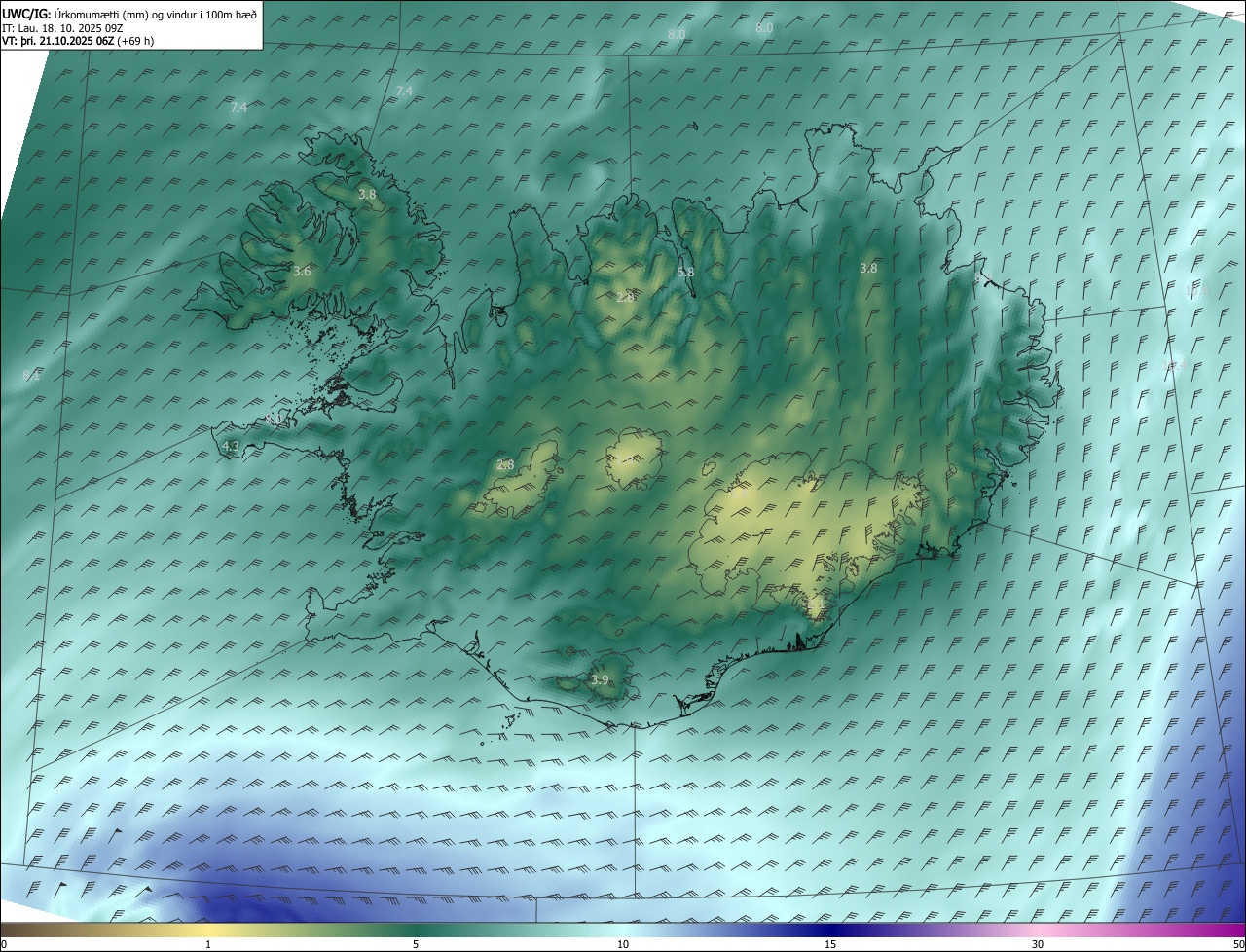The width and height of the screenshot is (1246, 952).
Task: Click the 3.8 label in the Westfjords
Action: tap(367, 195)
